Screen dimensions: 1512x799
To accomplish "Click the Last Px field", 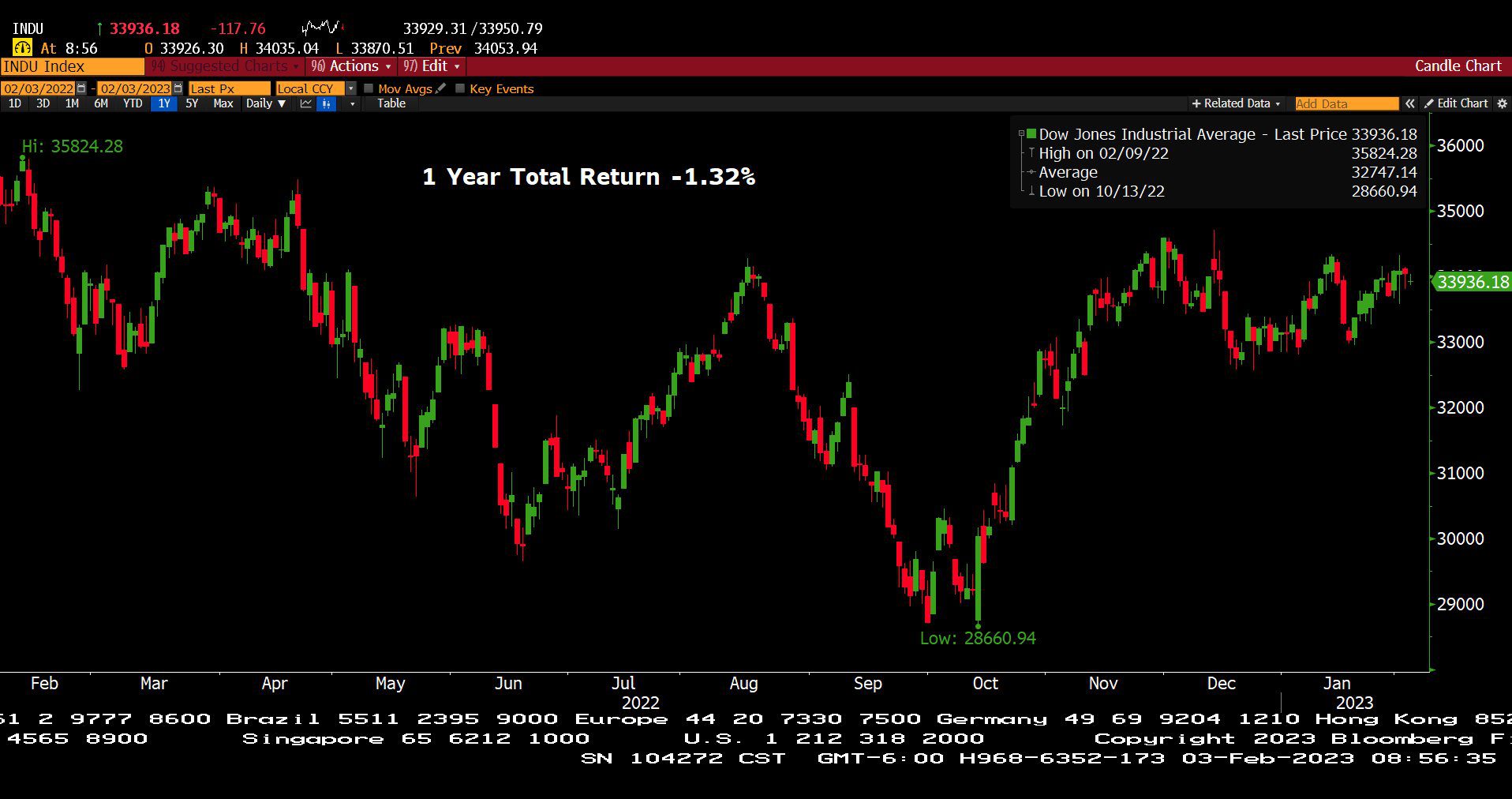I will (x=229, y=88).
